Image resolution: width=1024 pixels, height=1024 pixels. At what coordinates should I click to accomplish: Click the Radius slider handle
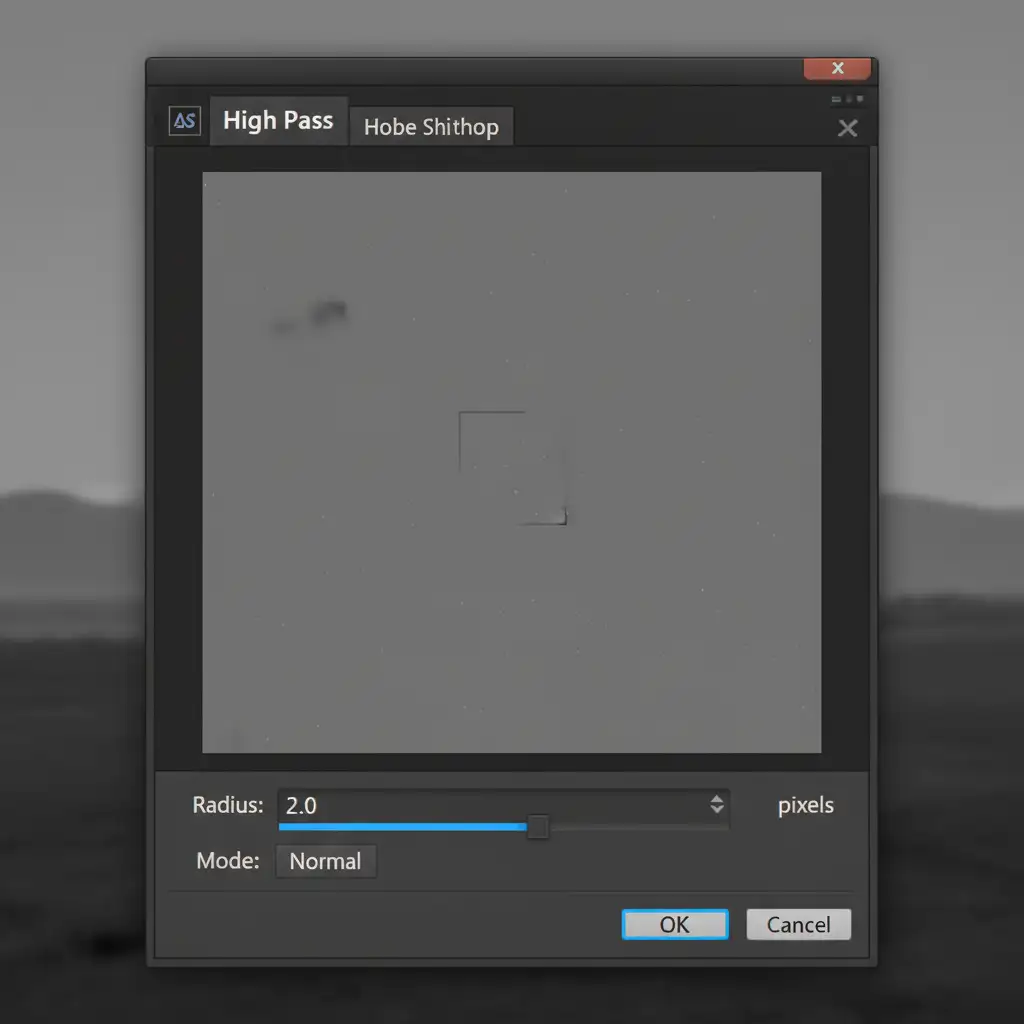click(x=538, y=827)
